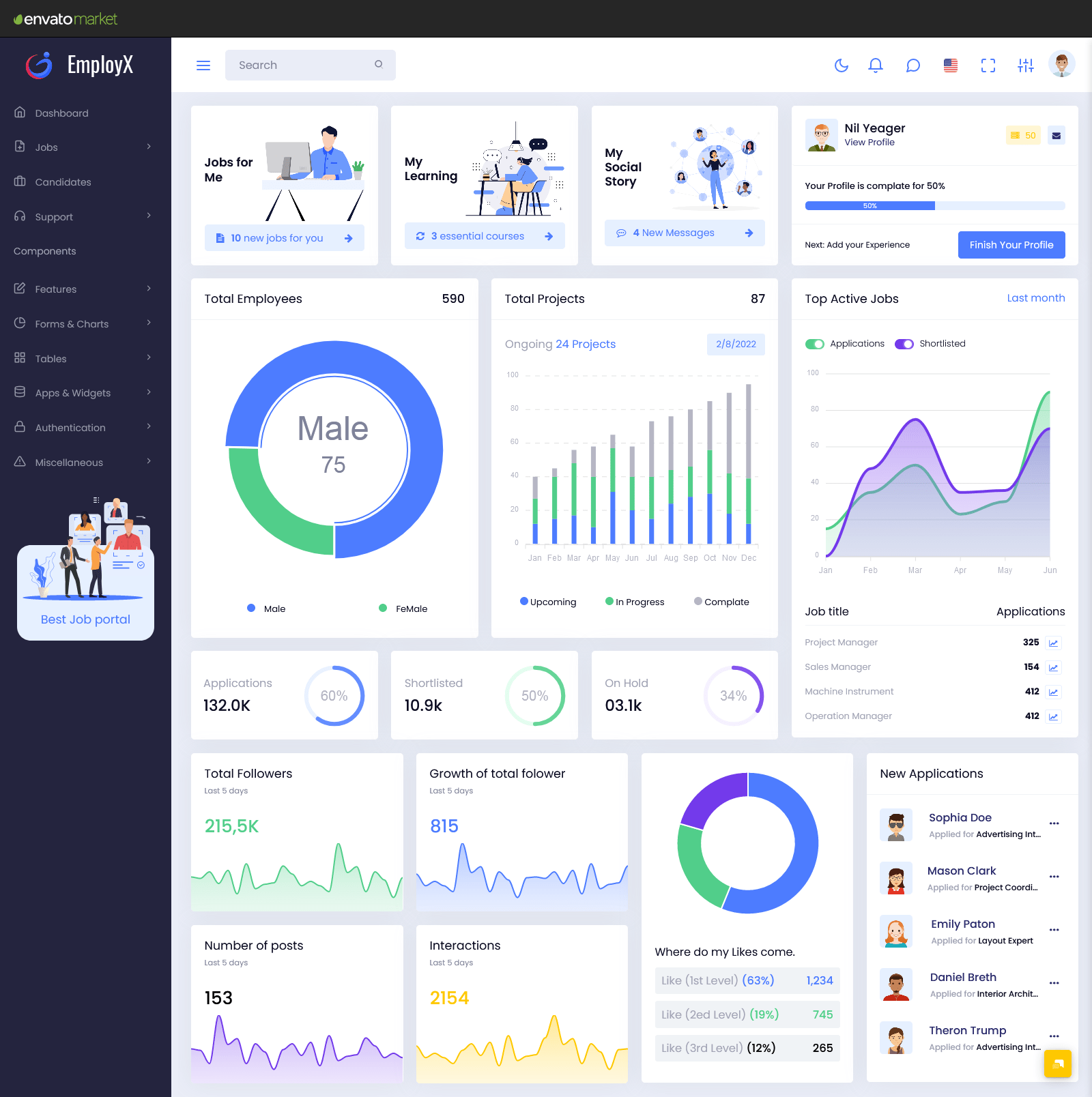Viewport: 1092px width, 1097px height.
Task: Expand the Forms & Charts section
Action: tap(71, 323)
